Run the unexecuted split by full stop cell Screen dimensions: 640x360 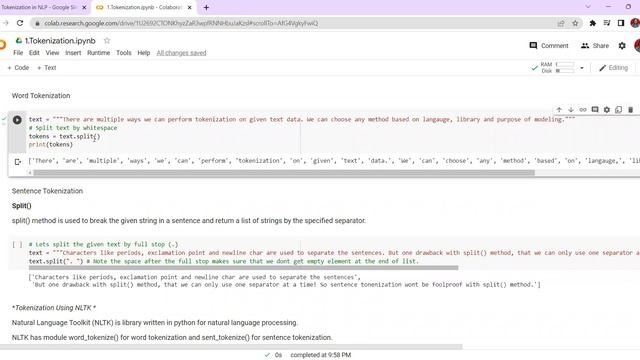(17, 244)
